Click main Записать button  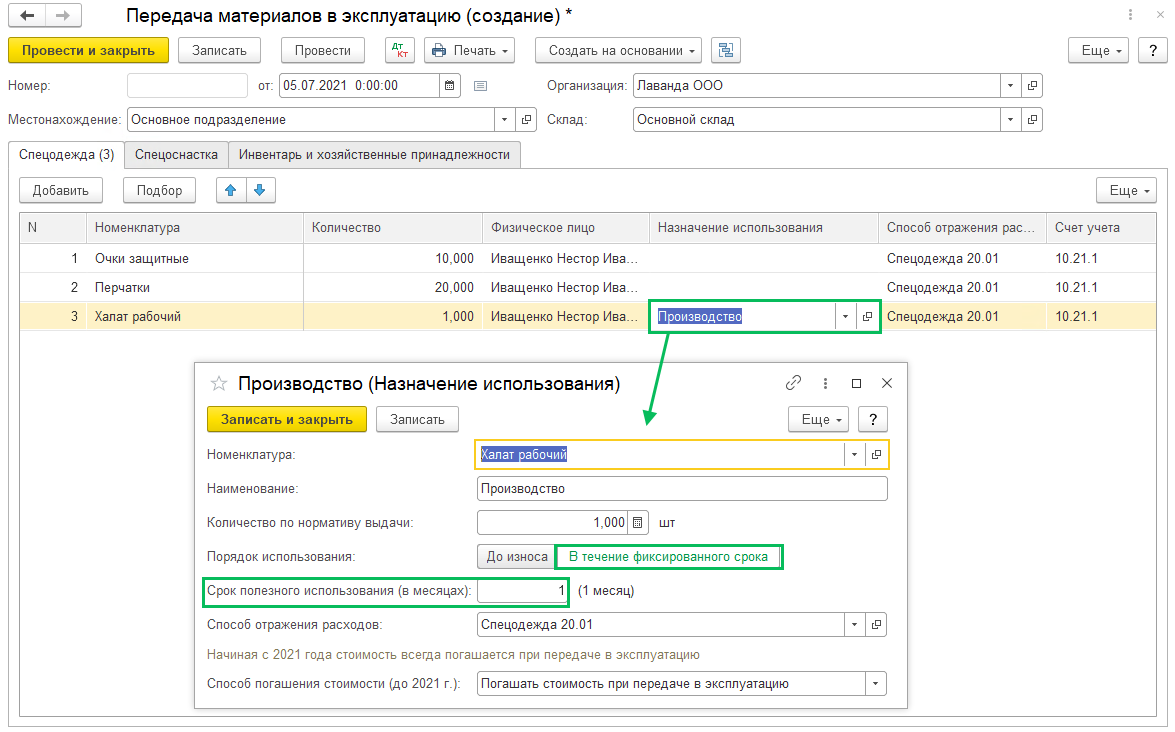(219, 50)
